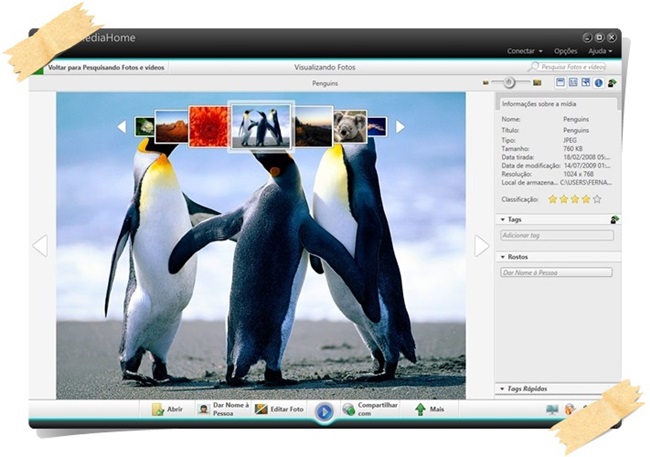Click the right arrow of the thumbnail carousel
Viewport: 650px width, 457px height.
[x=400, y=126]
